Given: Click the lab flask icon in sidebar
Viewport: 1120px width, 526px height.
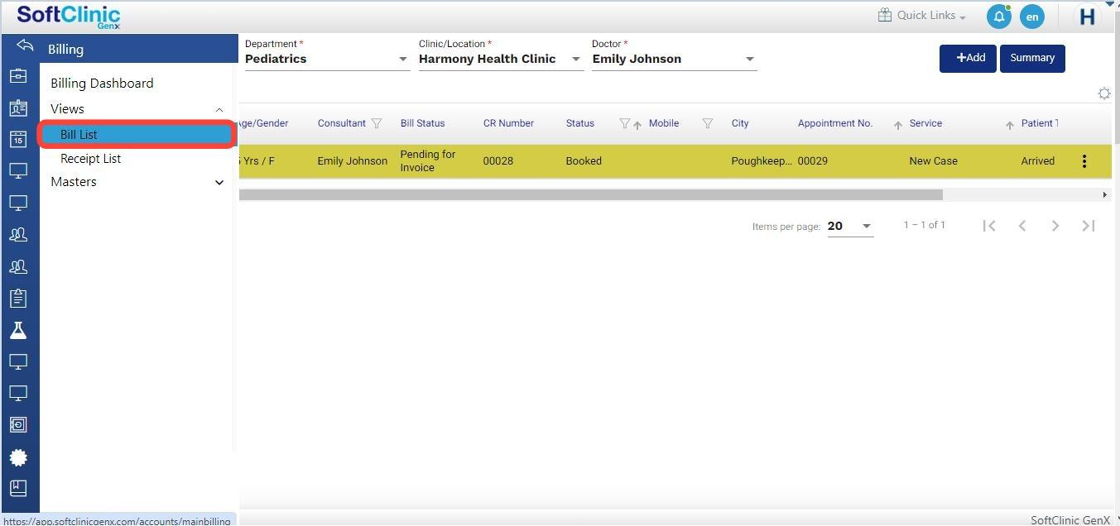Looking at the screenshot, I should 18,330.
